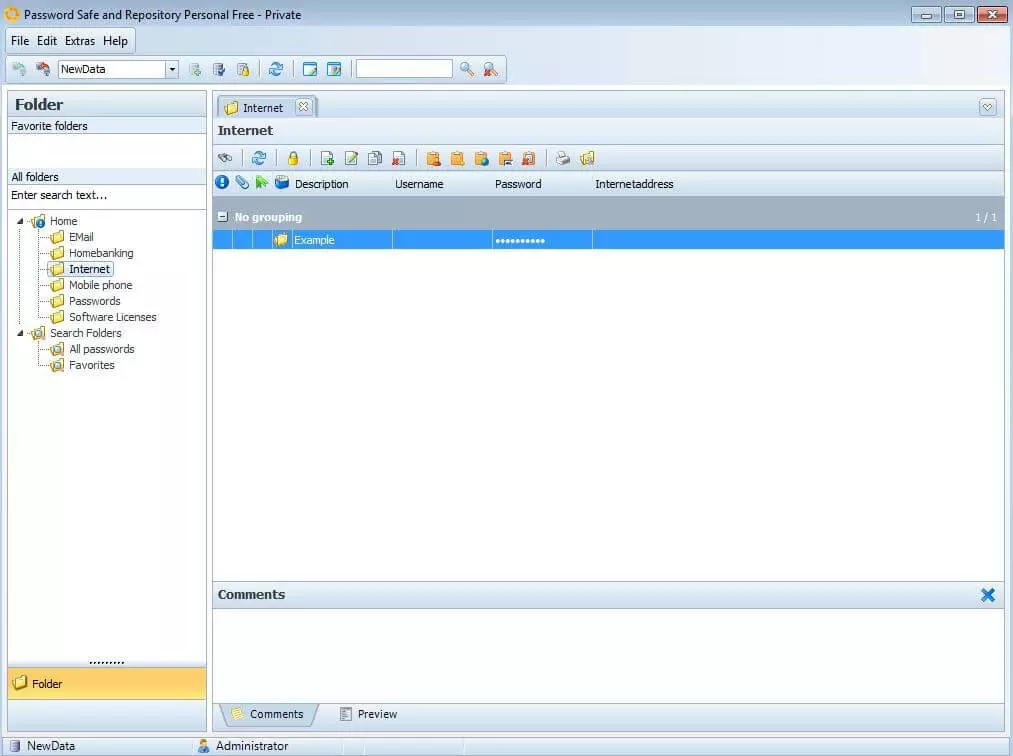Click the clear search icon with red X
1013x756 pixels.
(x=490, y=69)
